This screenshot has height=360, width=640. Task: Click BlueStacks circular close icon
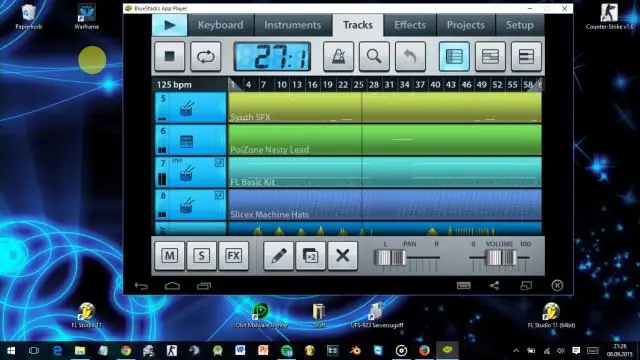point(557,285)
